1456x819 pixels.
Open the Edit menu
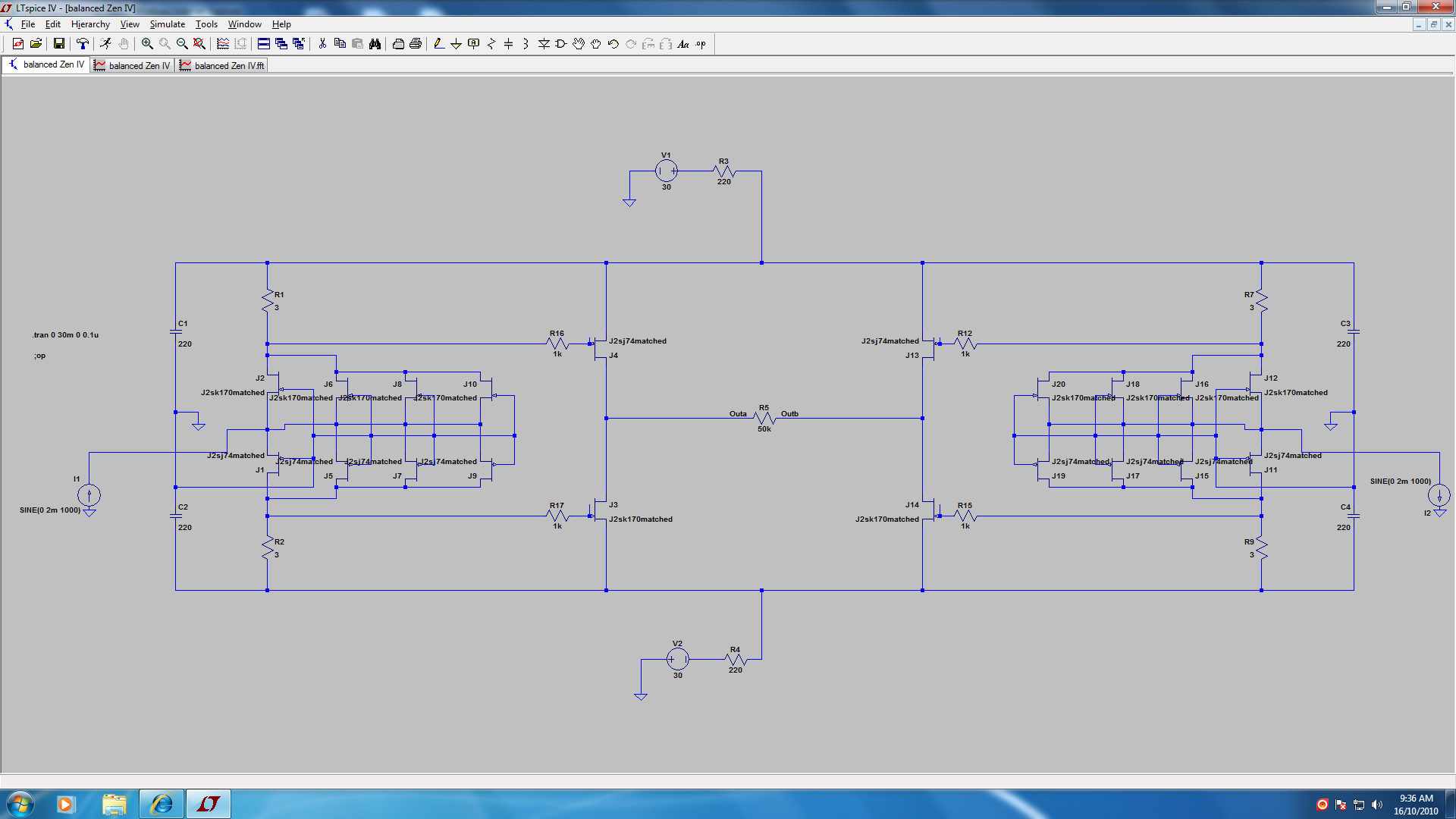click(53, 24)
